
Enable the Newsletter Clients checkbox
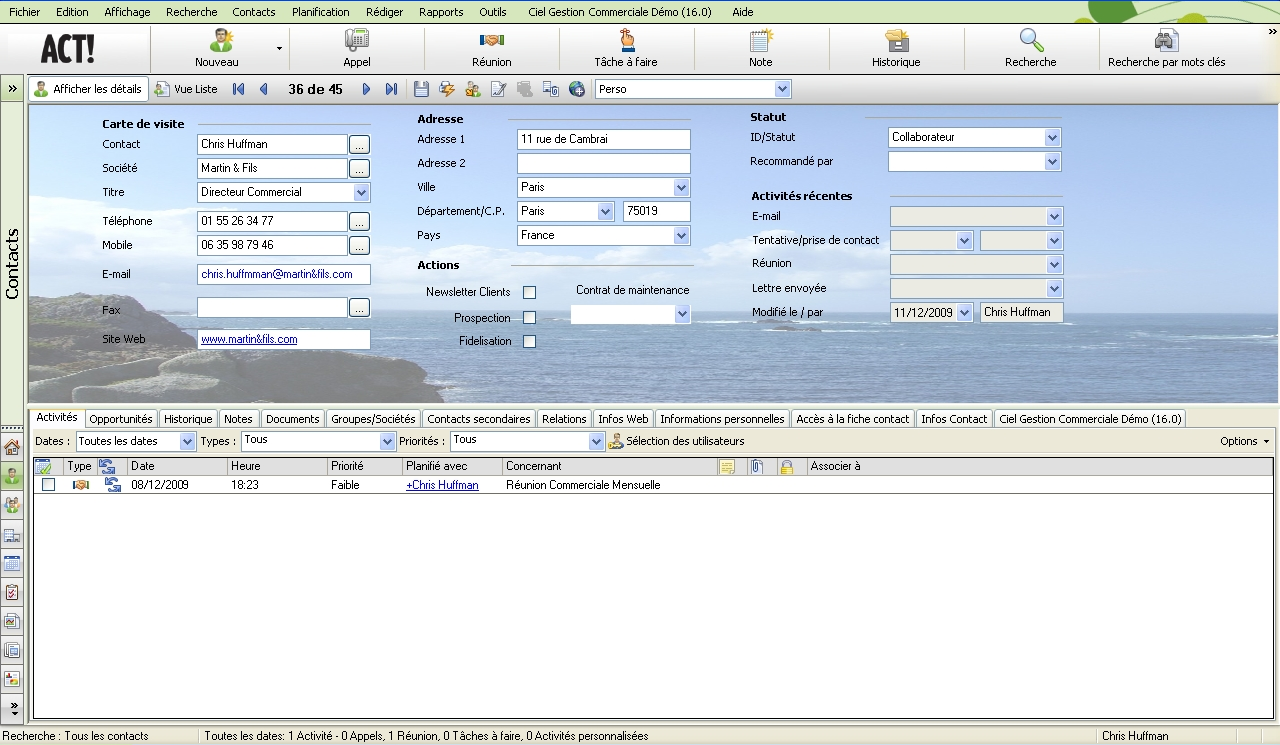tap(530, 293)
